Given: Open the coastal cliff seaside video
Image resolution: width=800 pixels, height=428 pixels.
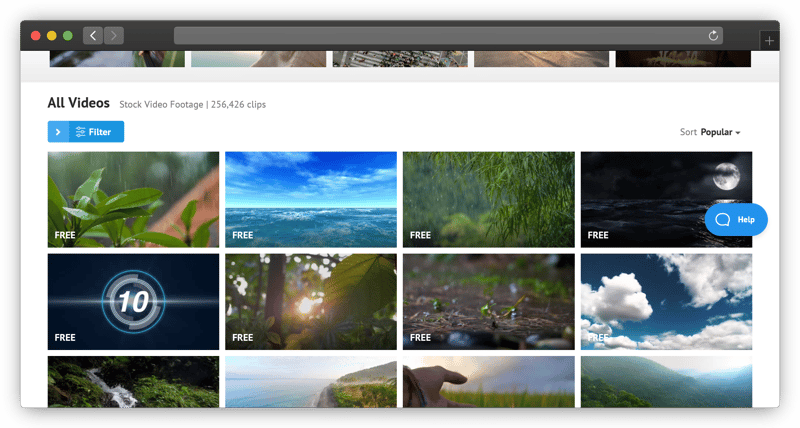Looking at the screenshot, I should pyautogui.click(x=311, y=382).
